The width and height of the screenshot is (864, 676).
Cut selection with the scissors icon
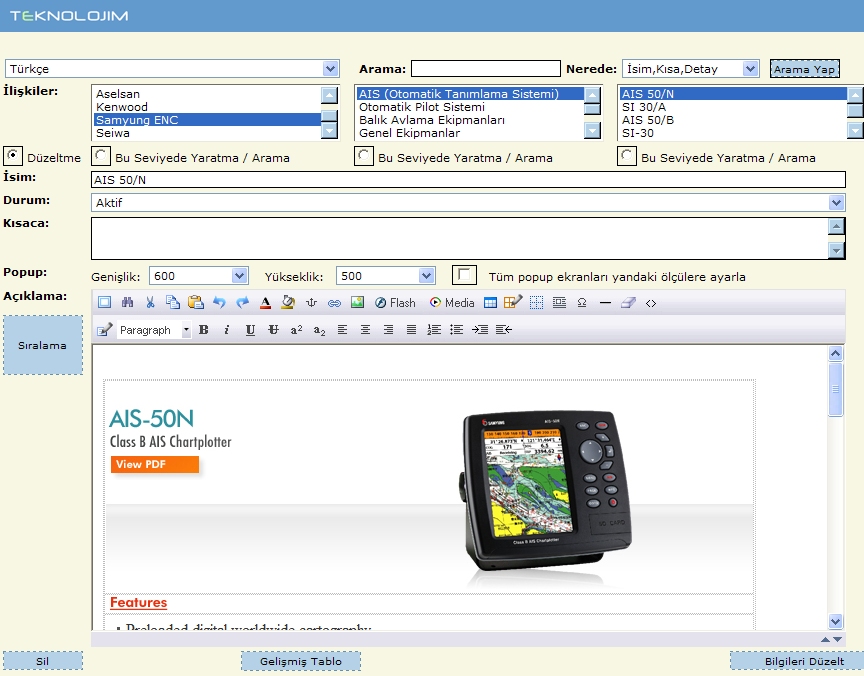point(150,302)
